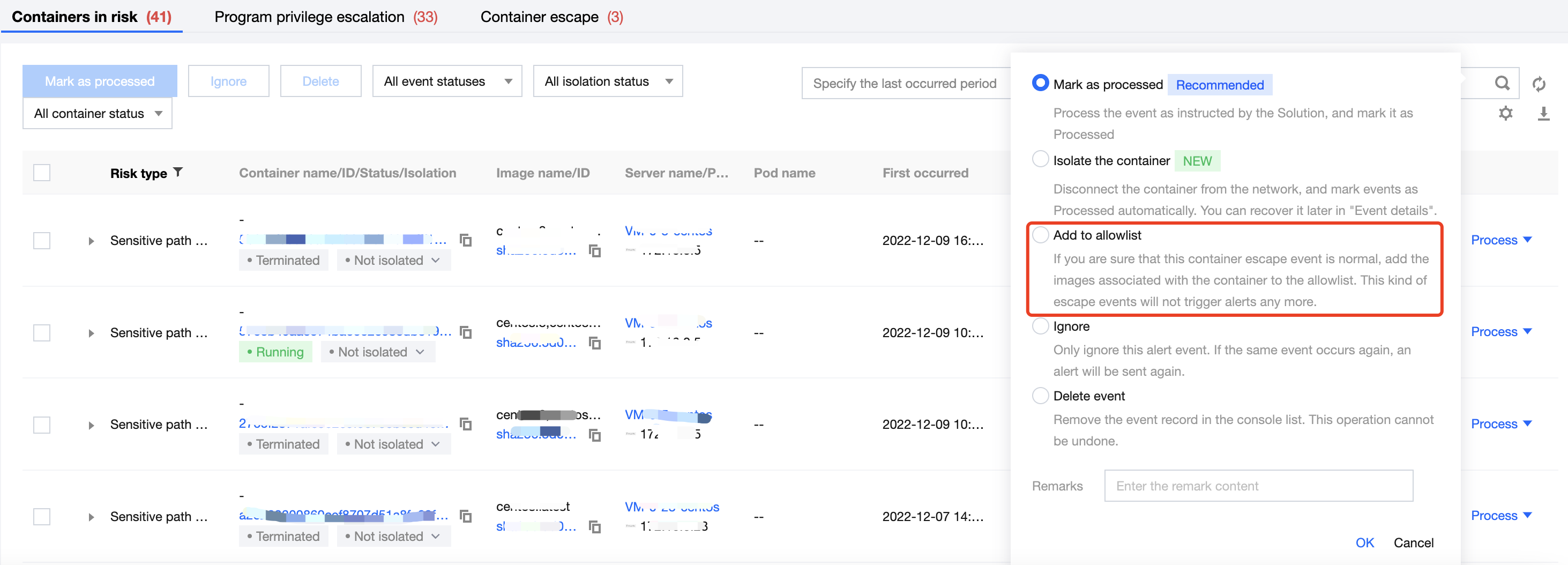Image resolution: width=1568 pixels, height=565 pixels.
Task: Click the Remarks input field
Action: [x=1258, y=486]
